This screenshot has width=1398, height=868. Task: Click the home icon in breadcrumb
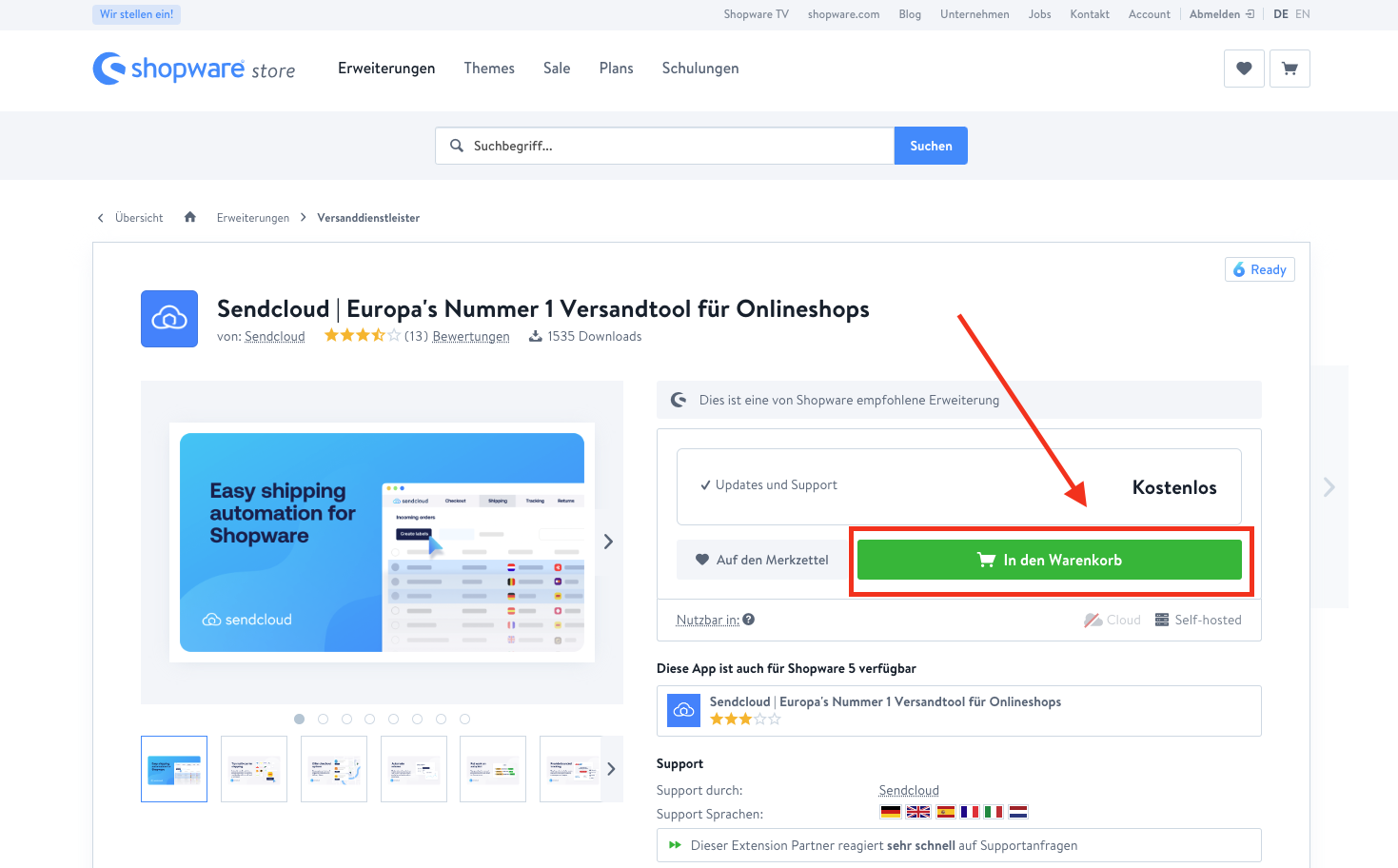(x=190, y=217)
